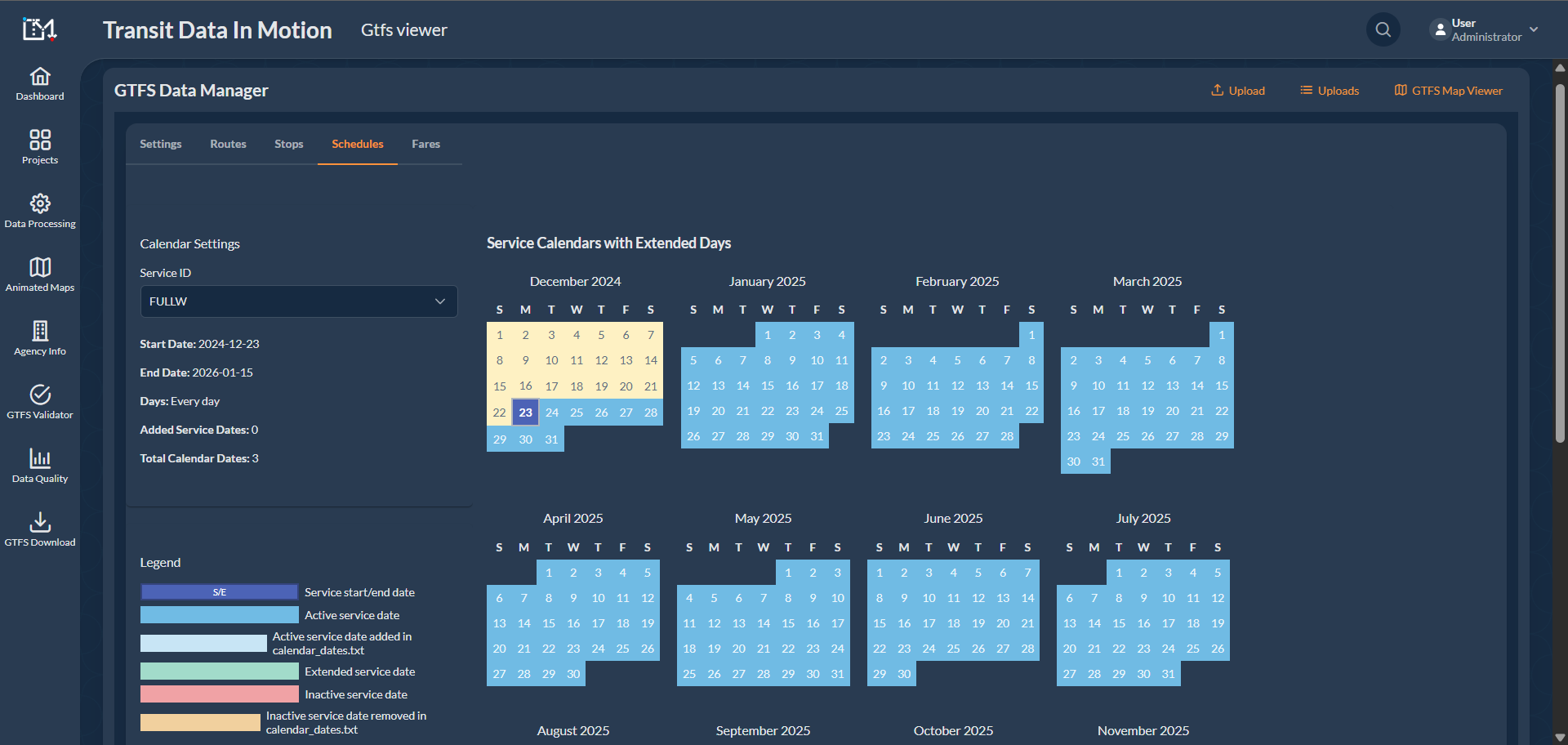Switch to the Routes tab
This screenshot has width=1568, height=745.
point(228,144)
